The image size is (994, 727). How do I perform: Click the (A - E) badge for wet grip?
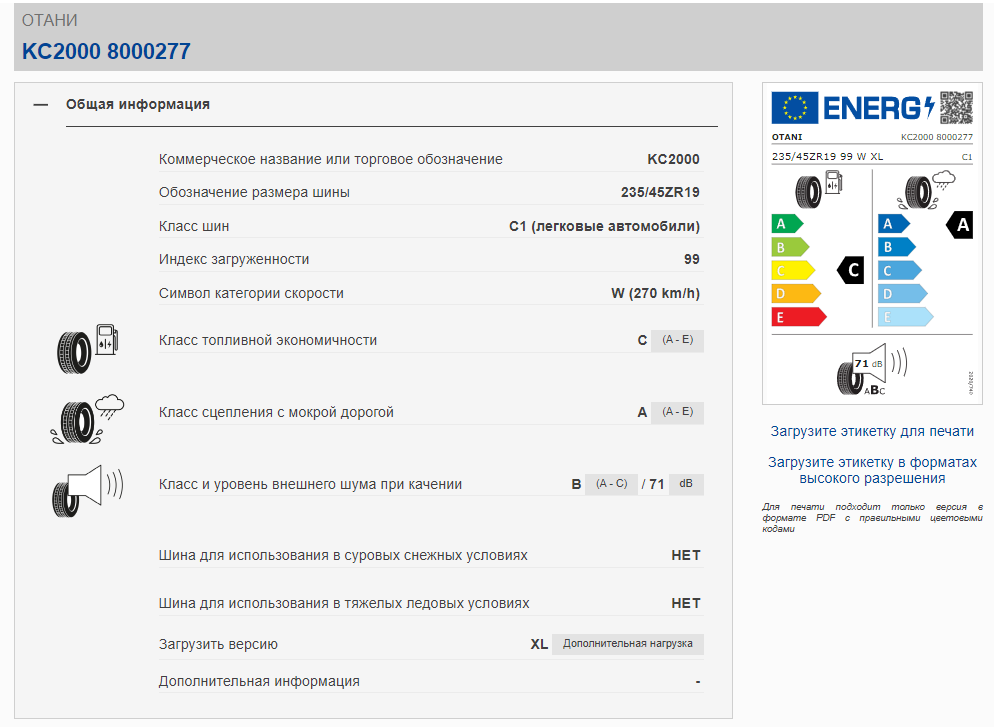pyautogui.click(x=677, y=412)
